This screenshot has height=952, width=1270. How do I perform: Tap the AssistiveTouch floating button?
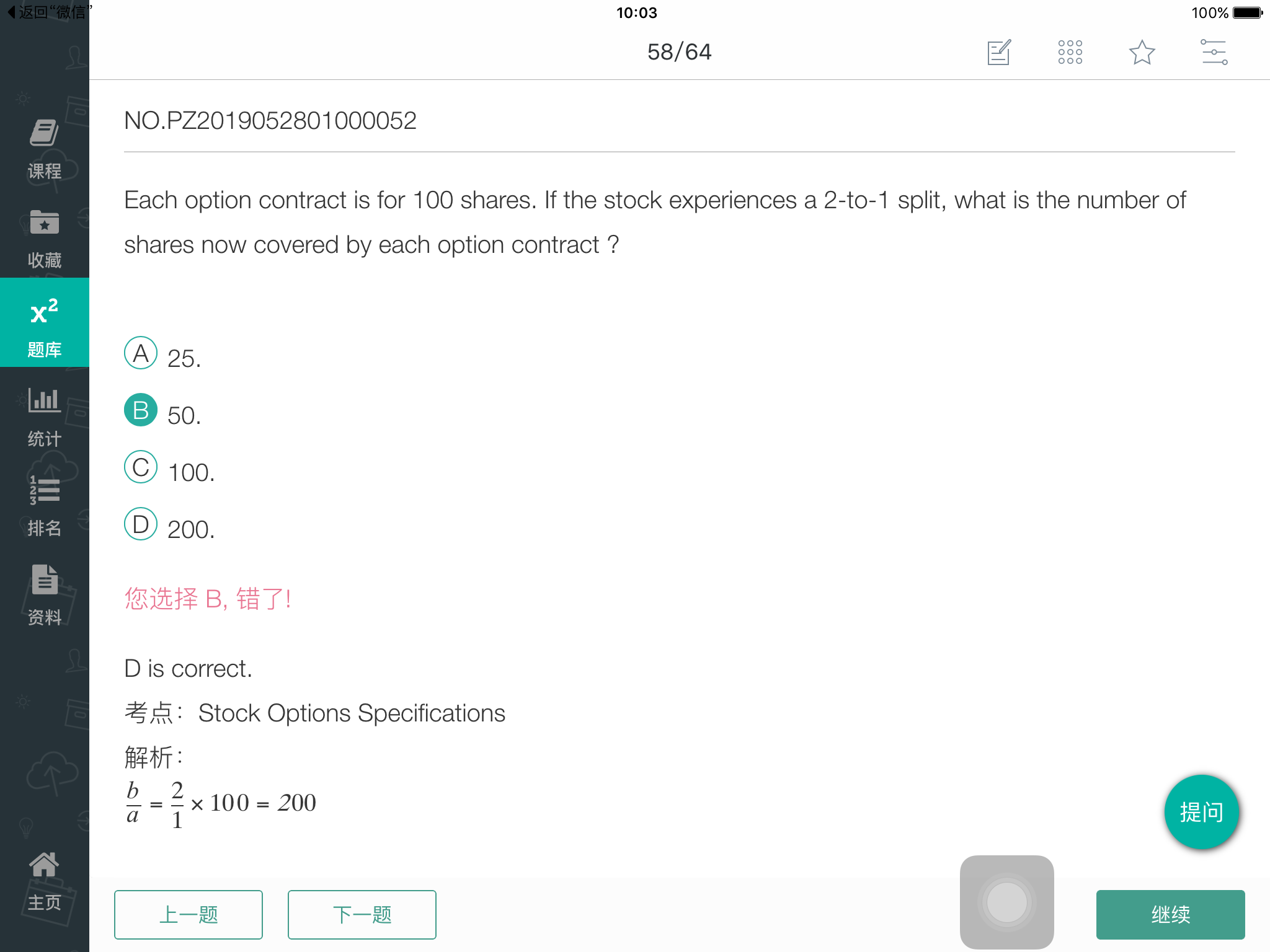click(x=1006, y=902)
